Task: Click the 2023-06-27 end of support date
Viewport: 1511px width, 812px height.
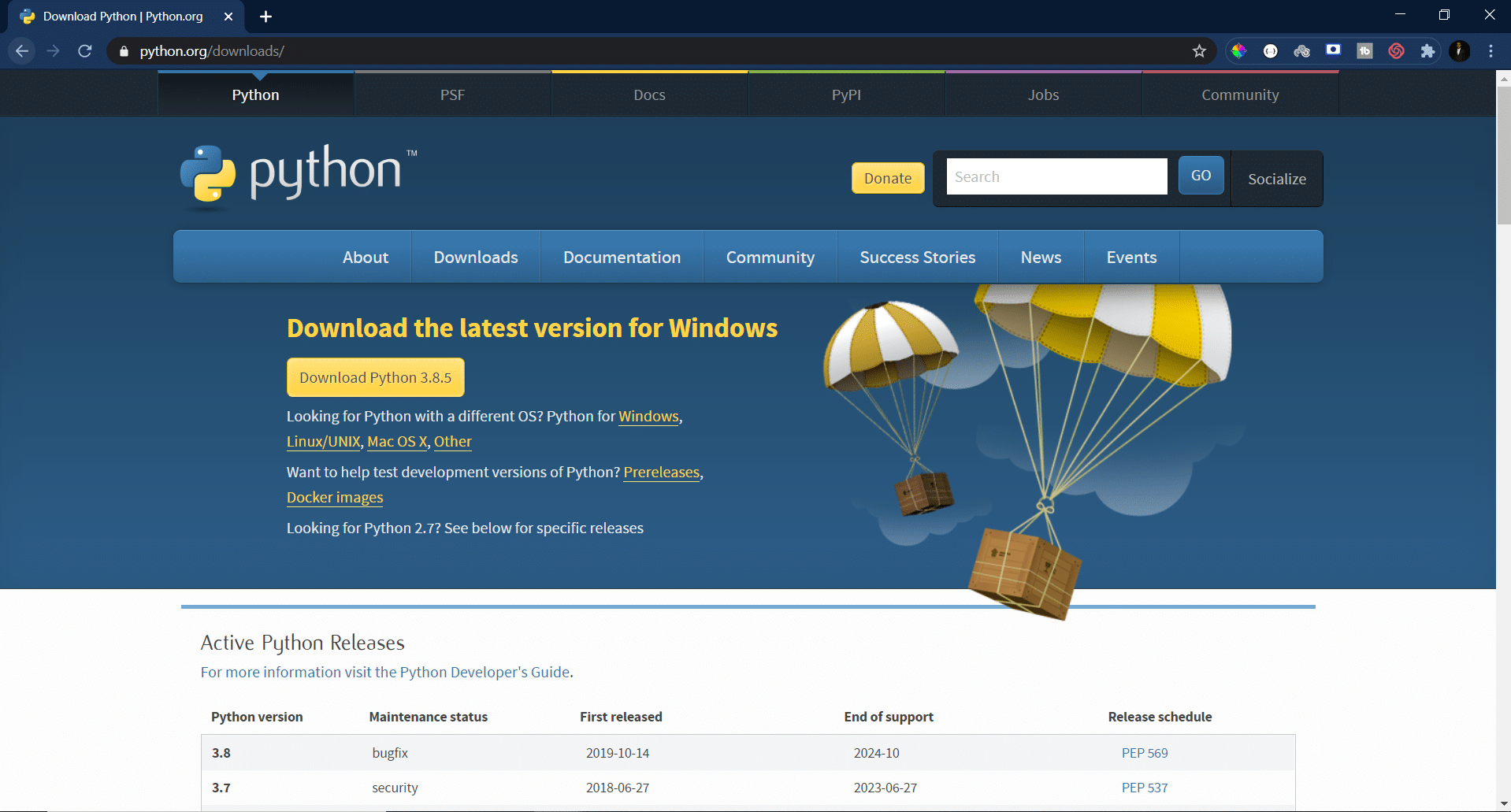Action: pyautogui.click(x=885, y=788)
